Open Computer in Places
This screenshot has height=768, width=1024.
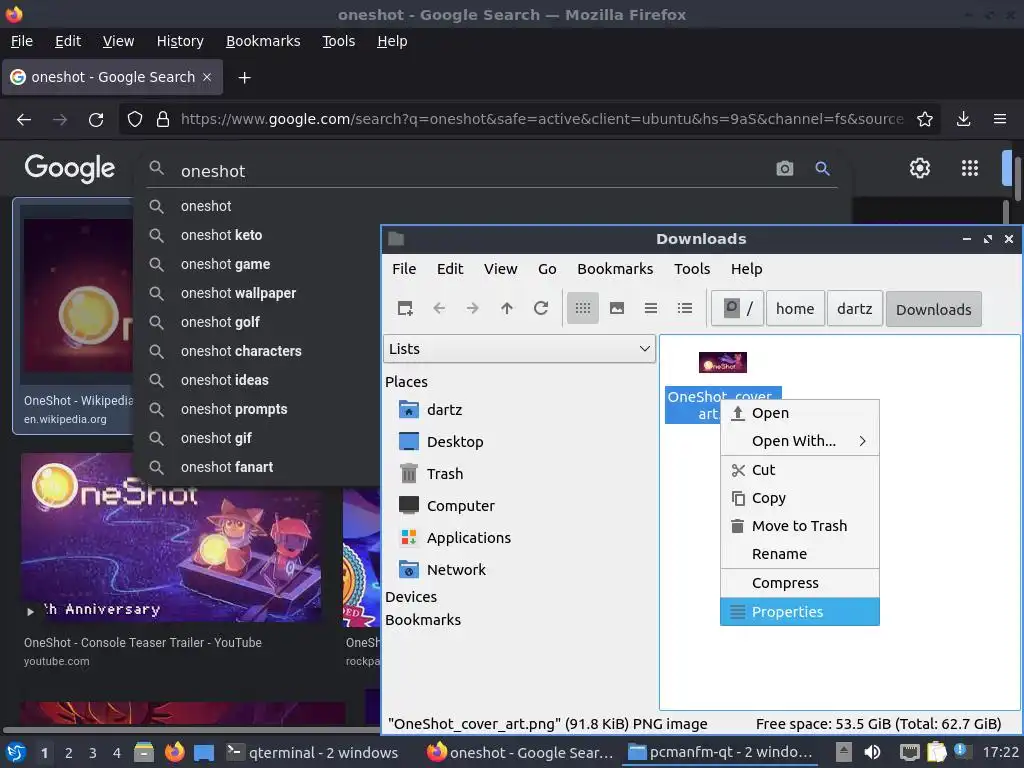(447, 506)
